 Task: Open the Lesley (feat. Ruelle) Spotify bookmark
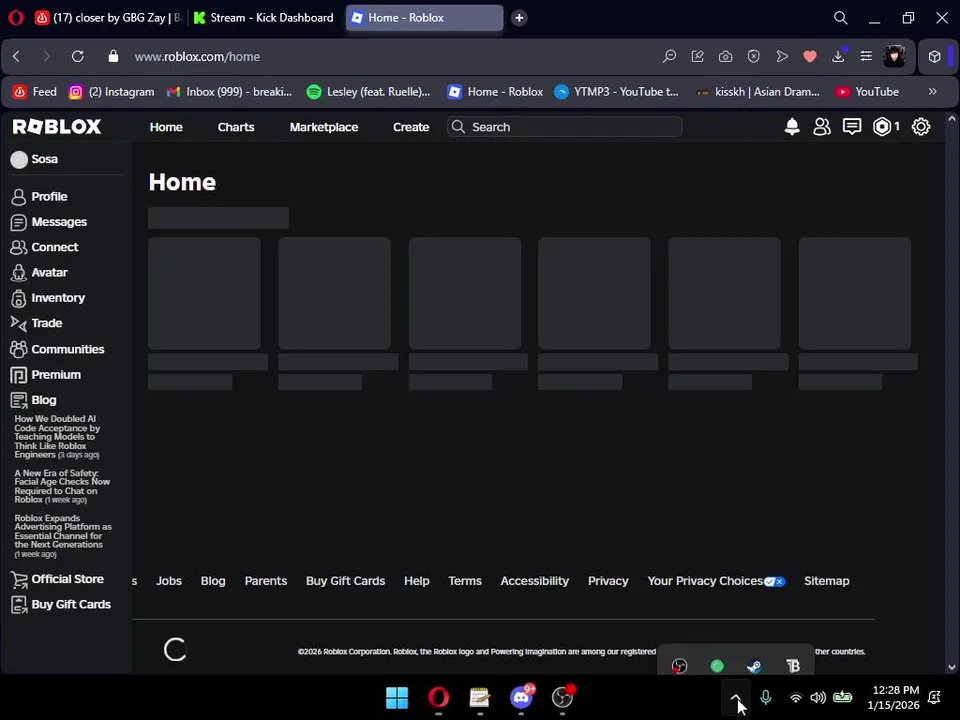(x=368, y=92)
